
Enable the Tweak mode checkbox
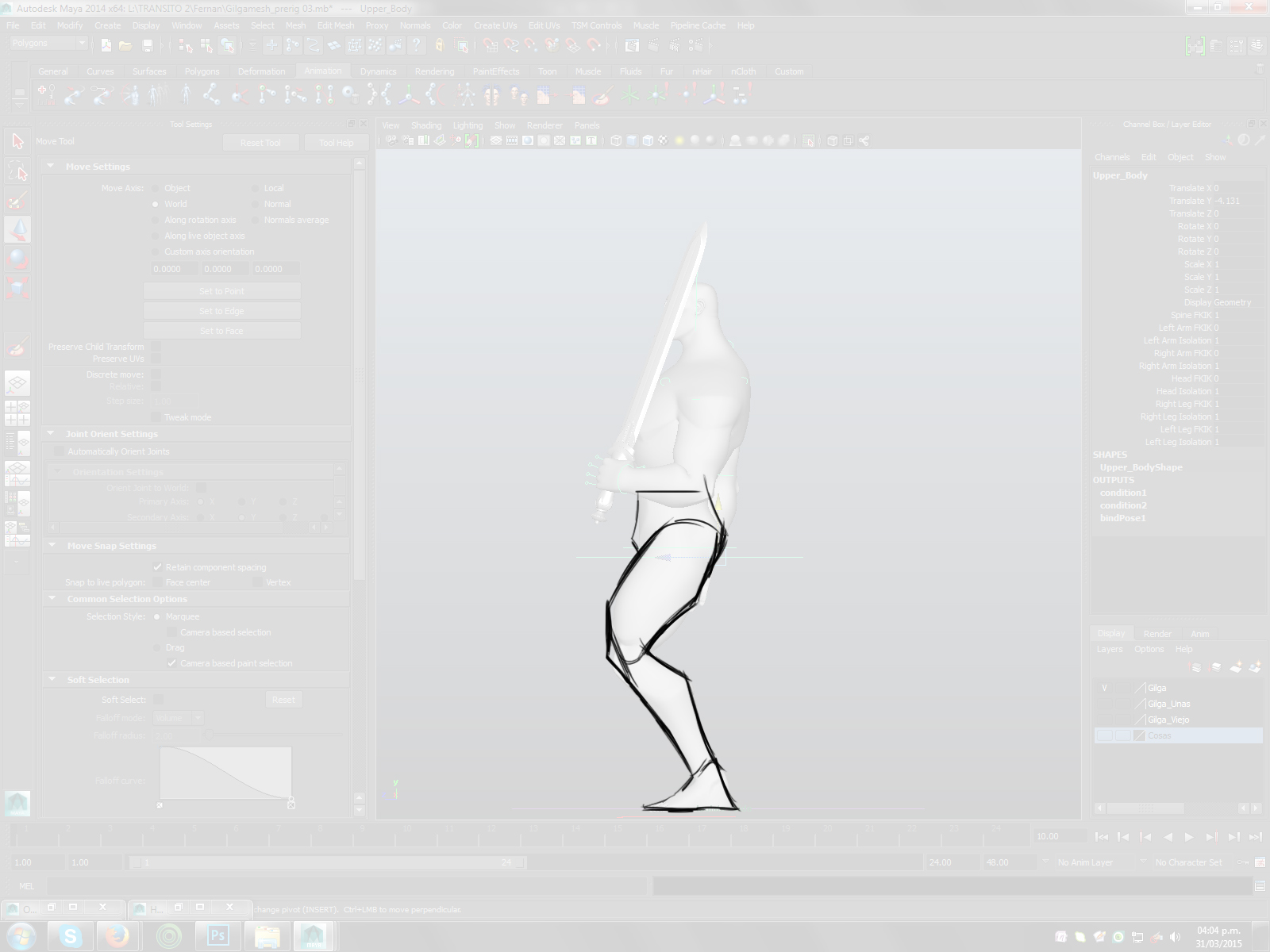coord(156,417)
